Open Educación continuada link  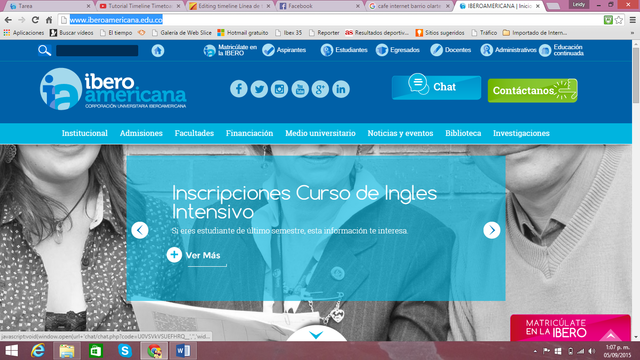562,50
